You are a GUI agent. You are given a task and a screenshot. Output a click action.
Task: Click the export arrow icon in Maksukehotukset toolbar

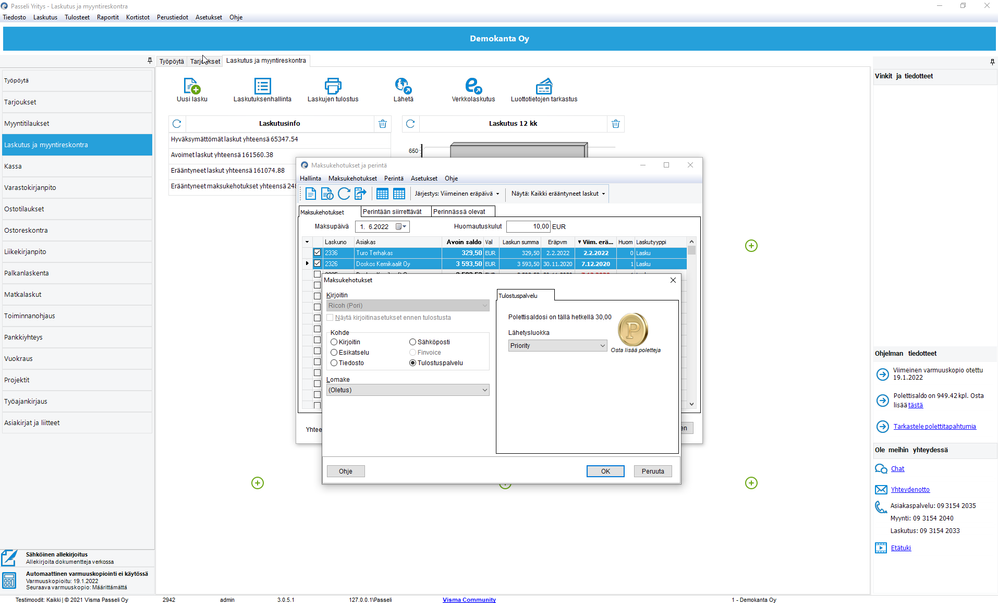pyautogui.click(x=360, y=194)
